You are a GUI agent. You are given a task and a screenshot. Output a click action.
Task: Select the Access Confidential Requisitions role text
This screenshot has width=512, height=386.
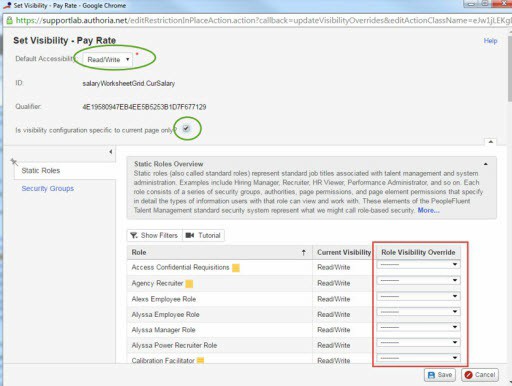pos(180,267)
